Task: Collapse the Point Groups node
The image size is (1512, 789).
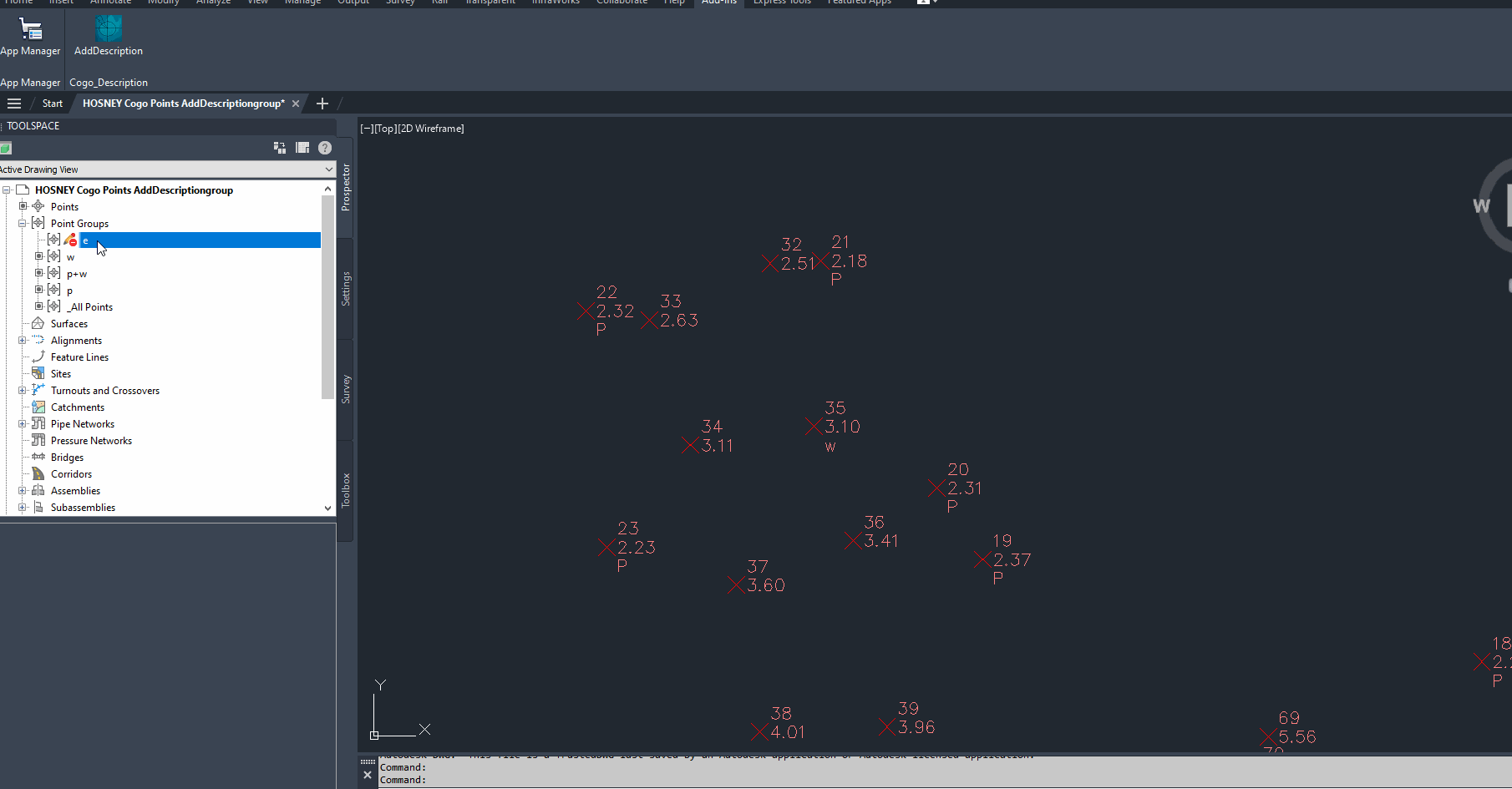Action: click(x=23, y=224)
